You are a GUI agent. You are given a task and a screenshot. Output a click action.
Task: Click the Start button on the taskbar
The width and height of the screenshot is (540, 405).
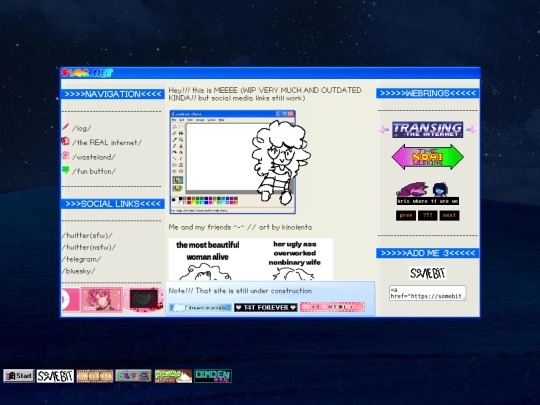pyautogui.click(x=19, y=376)
